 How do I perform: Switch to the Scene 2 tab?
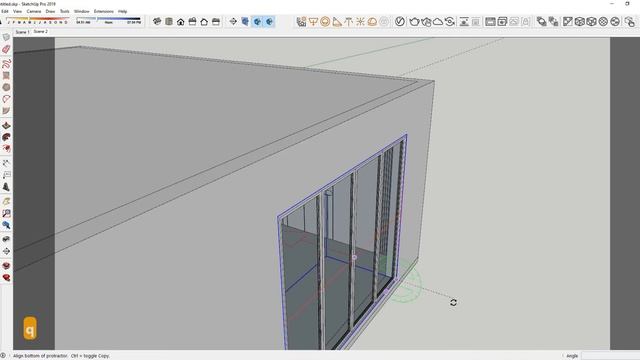(40, 31)
